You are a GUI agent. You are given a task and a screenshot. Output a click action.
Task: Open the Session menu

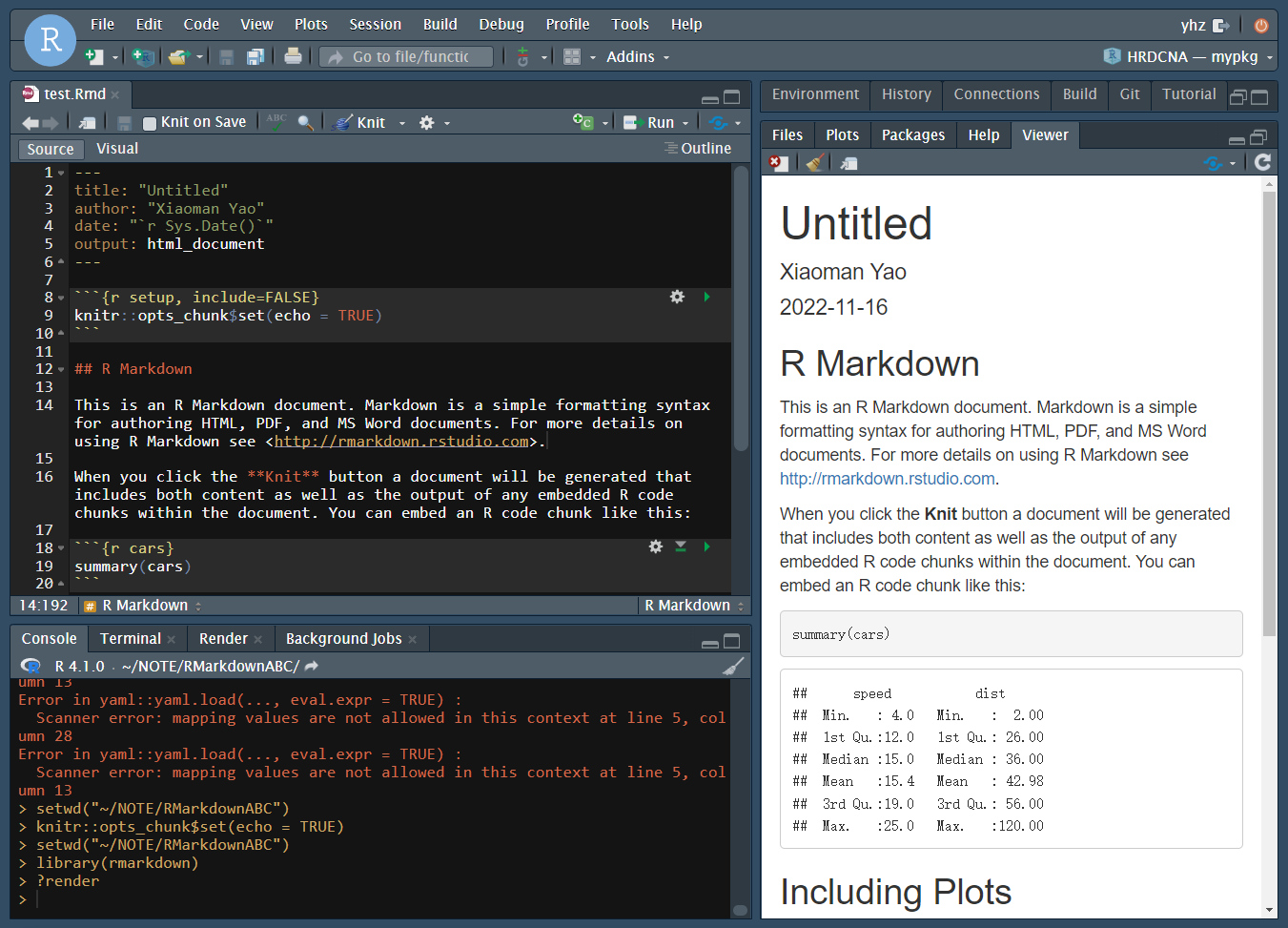(375, 25)
